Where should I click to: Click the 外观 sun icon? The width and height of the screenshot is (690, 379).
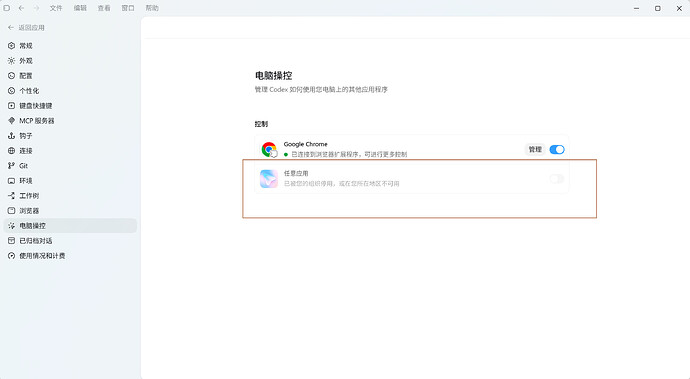pyautogui.click(x=11, y=60)
